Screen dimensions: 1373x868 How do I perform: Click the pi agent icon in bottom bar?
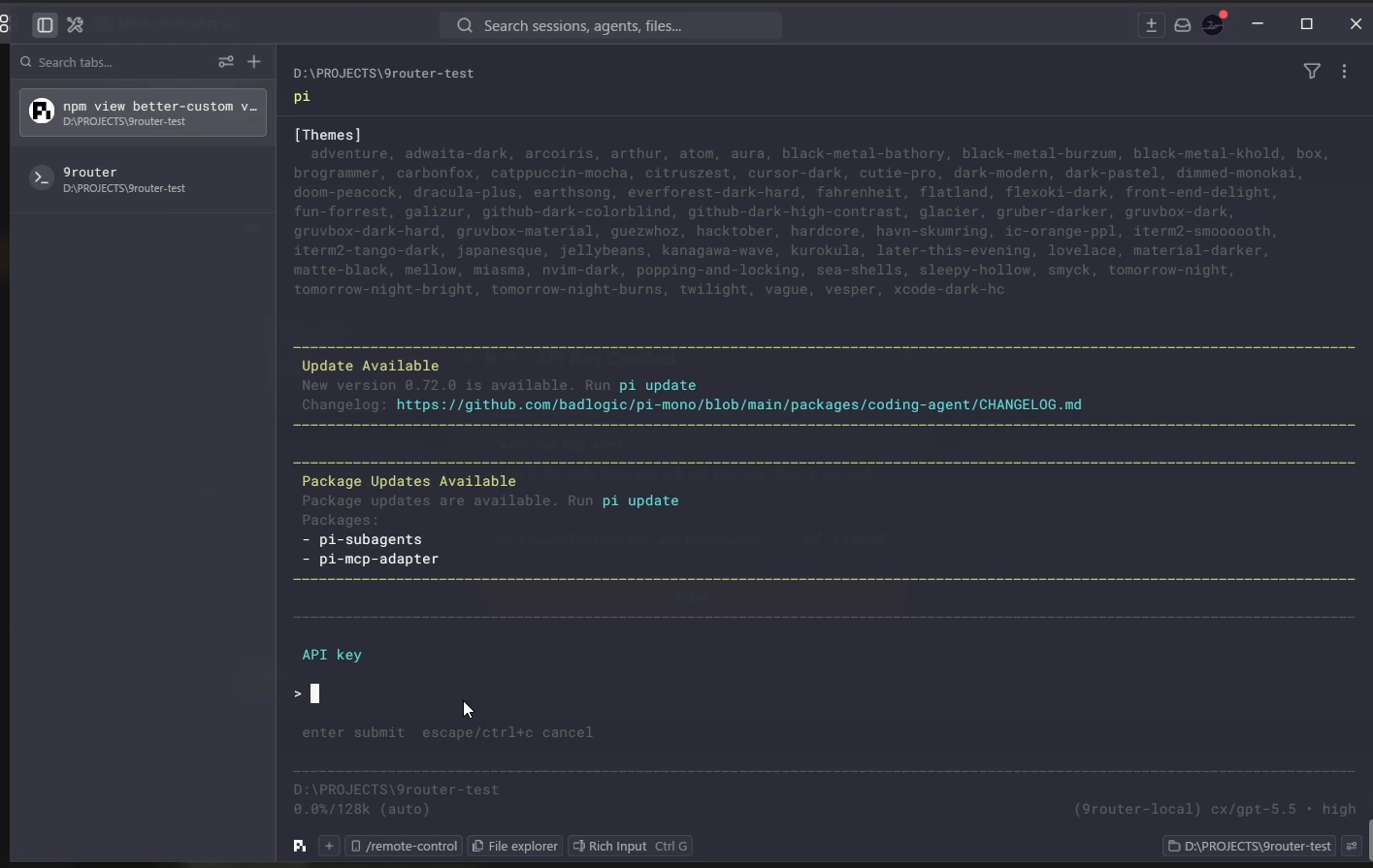(300, 846)
